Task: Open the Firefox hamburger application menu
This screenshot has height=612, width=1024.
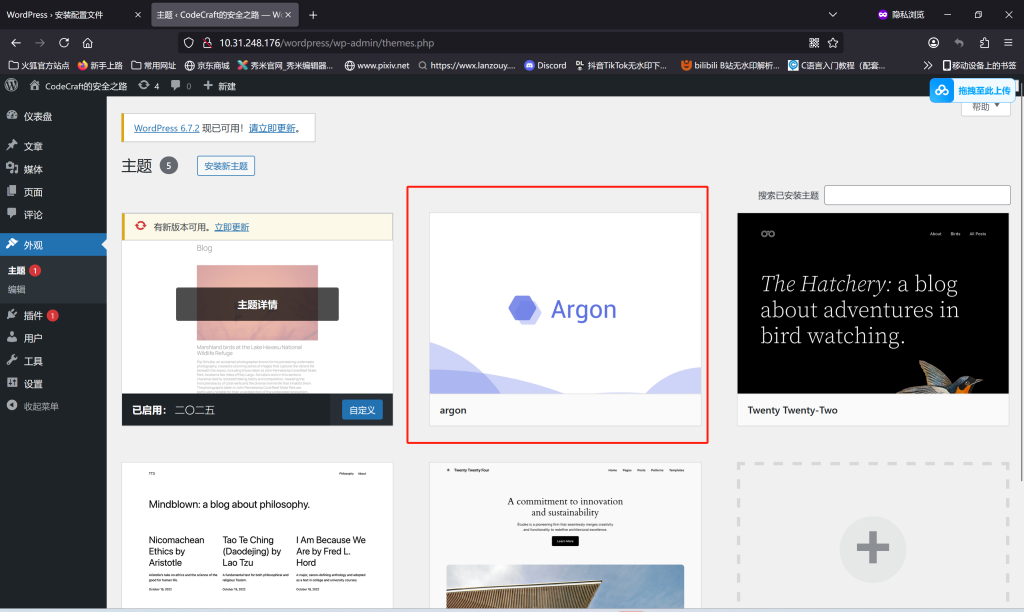Action: tap(1008, 43)
